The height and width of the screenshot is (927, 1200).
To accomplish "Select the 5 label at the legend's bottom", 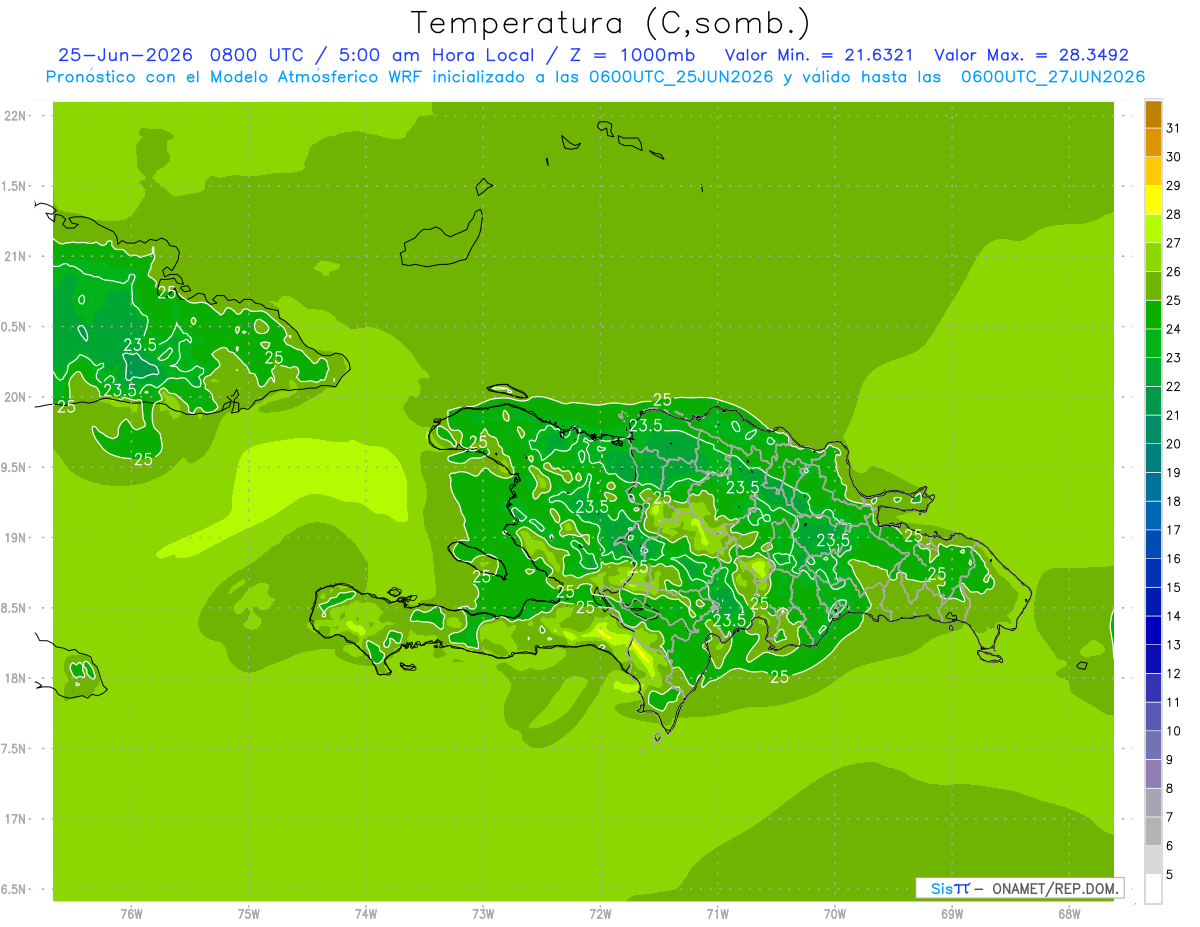I will (1169, 875).
